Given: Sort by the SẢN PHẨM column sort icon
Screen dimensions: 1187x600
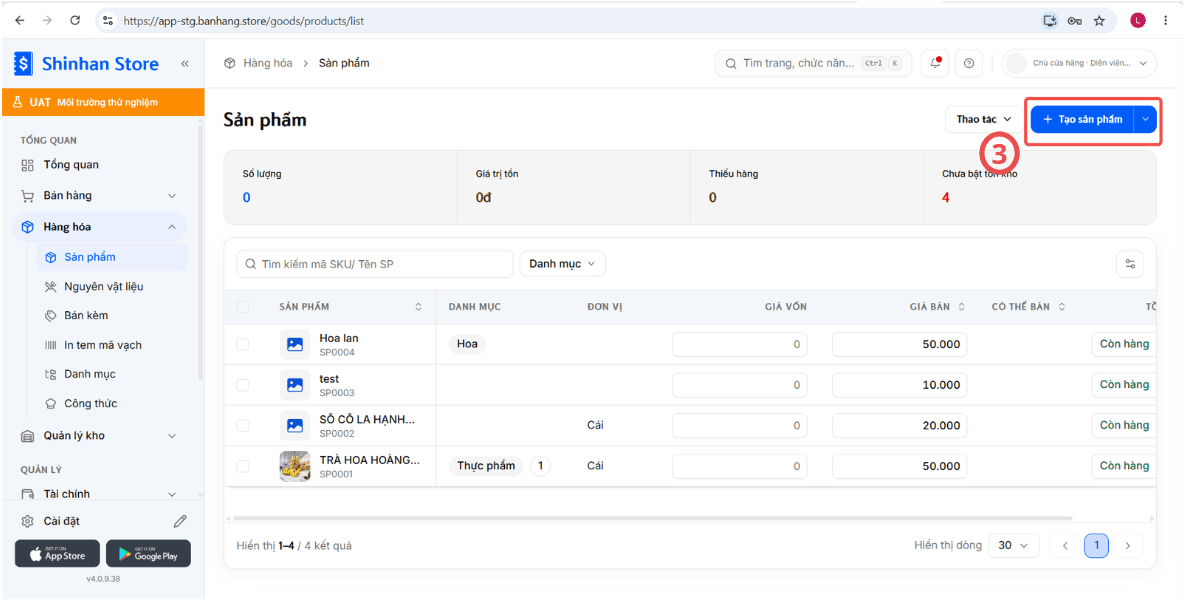Looking at the screenshot, I should coord(419,306).
